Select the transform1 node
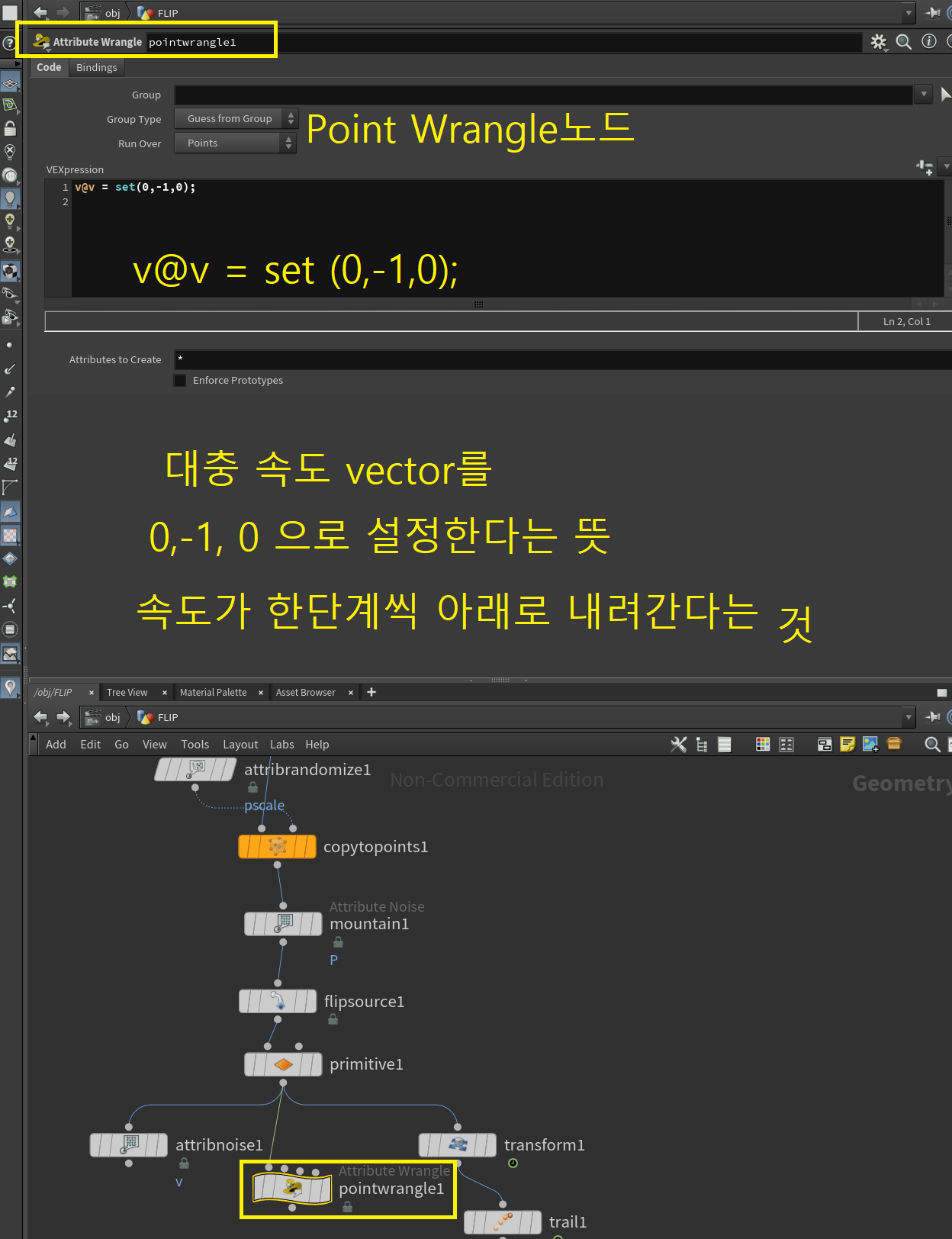 [458, 1145]
